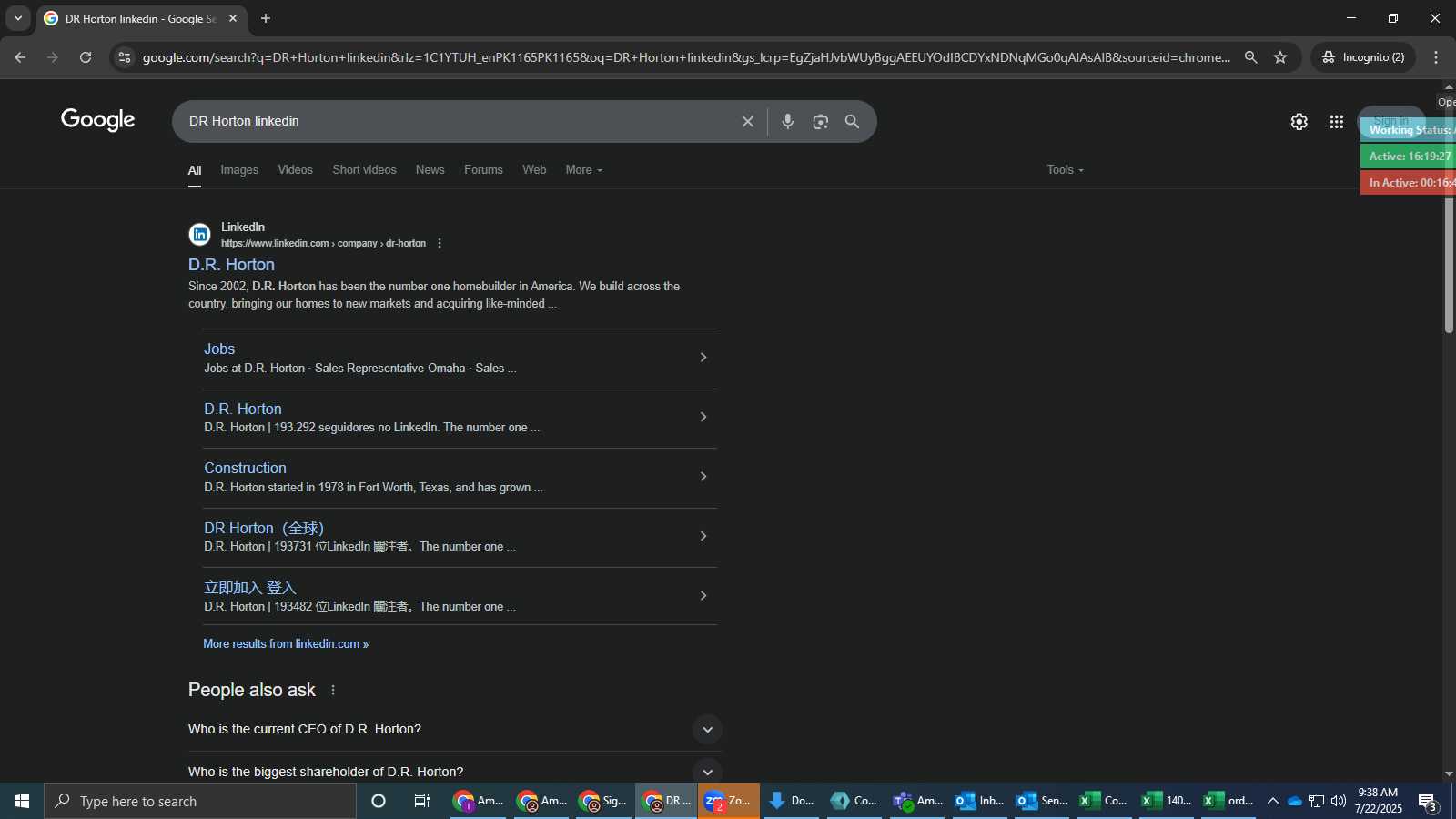The width and height of the screenshot is (1456, 819).
Task: Open the Tools dropdown
Action: coord(1065,170)
